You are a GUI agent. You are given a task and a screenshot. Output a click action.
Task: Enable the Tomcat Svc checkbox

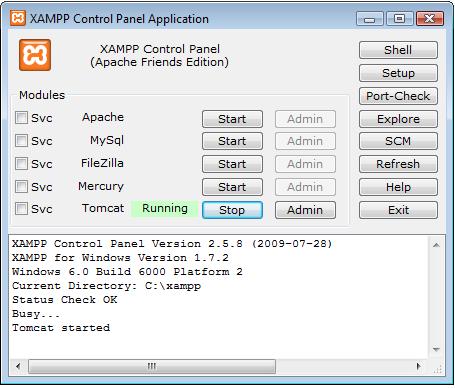click(21, 209)
